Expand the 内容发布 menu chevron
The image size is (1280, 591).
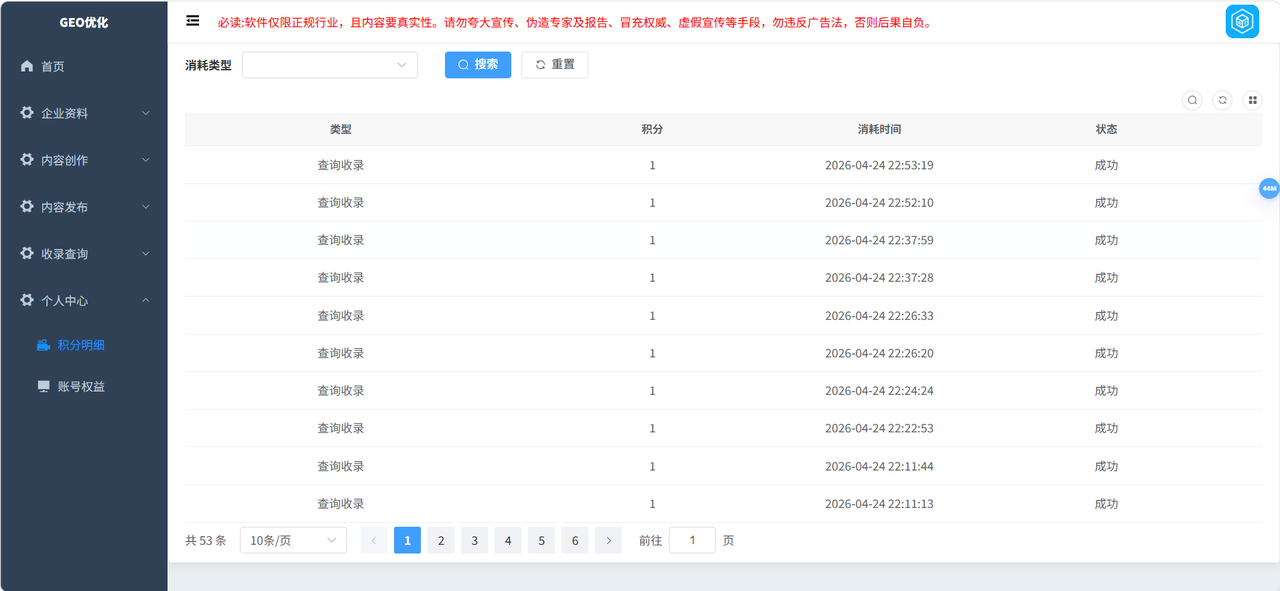(146, 207)
